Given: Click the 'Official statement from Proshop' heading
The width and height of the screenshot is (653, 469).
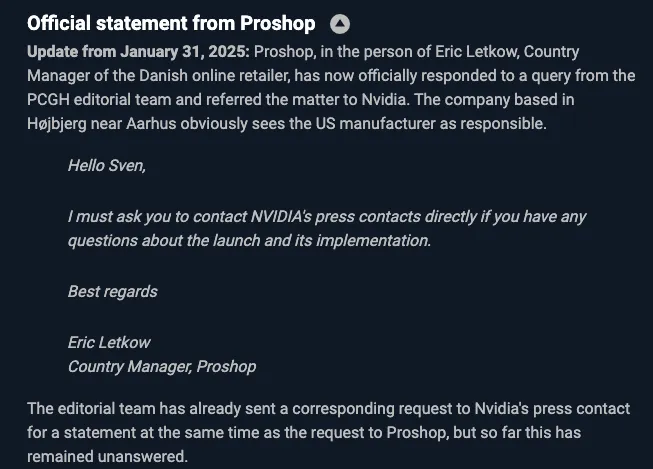Looking at the screenshot, I should [171, 23].
